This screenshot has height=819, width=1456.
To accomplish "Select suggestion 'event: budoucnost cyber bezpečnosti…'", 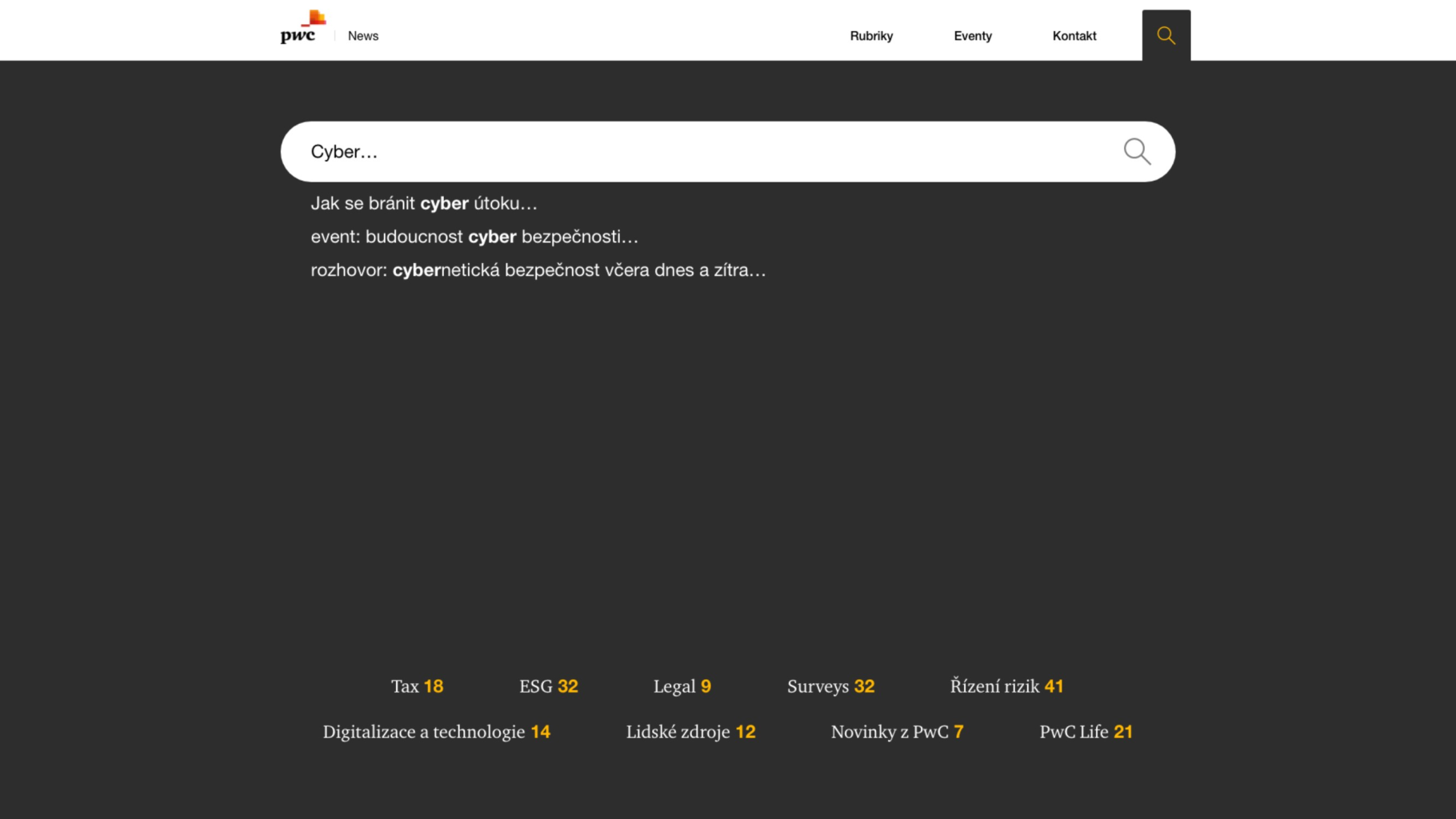I will 474,237.
